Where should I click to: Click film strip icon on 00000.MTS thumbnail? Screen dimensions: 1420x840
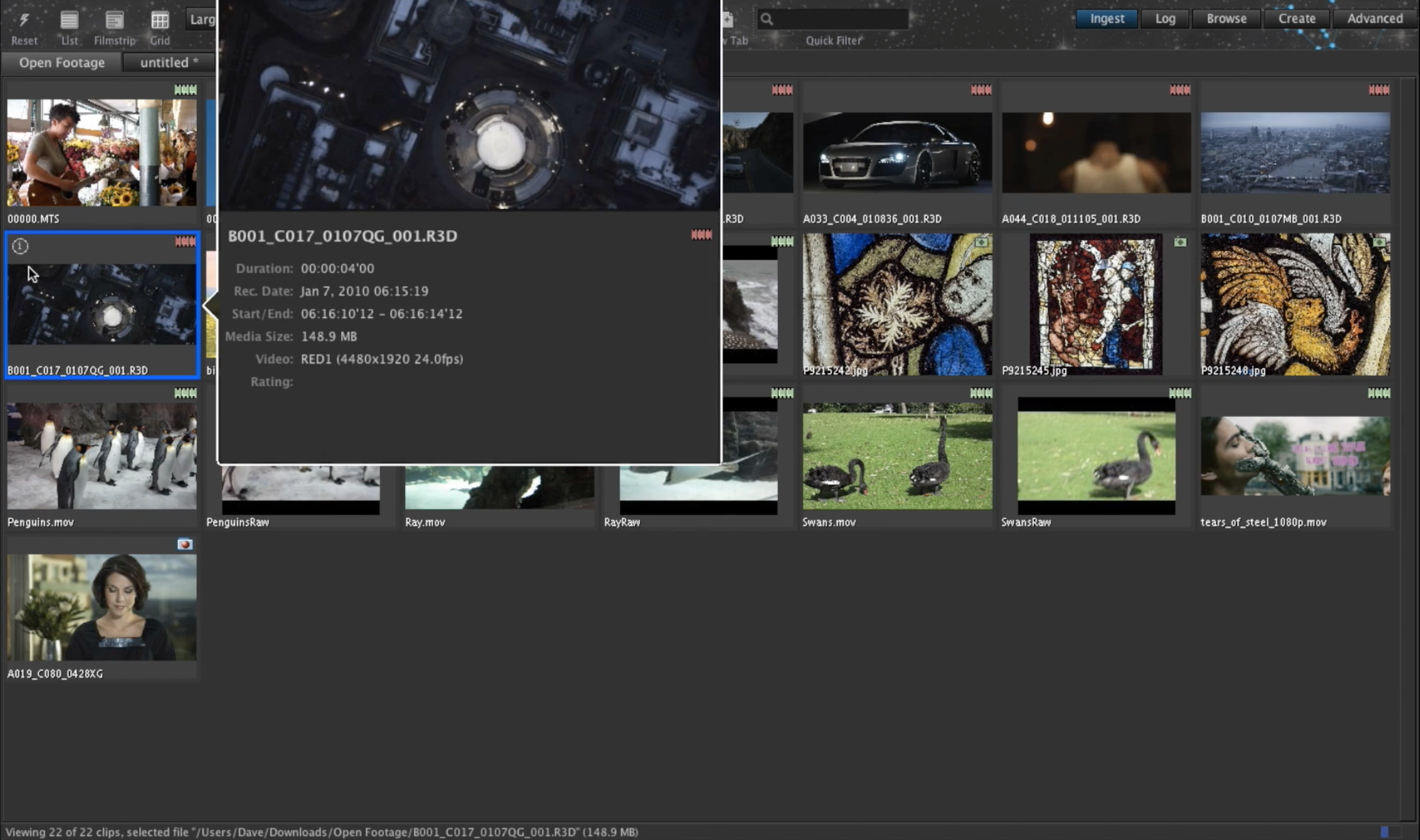click(x=185, y=90)
